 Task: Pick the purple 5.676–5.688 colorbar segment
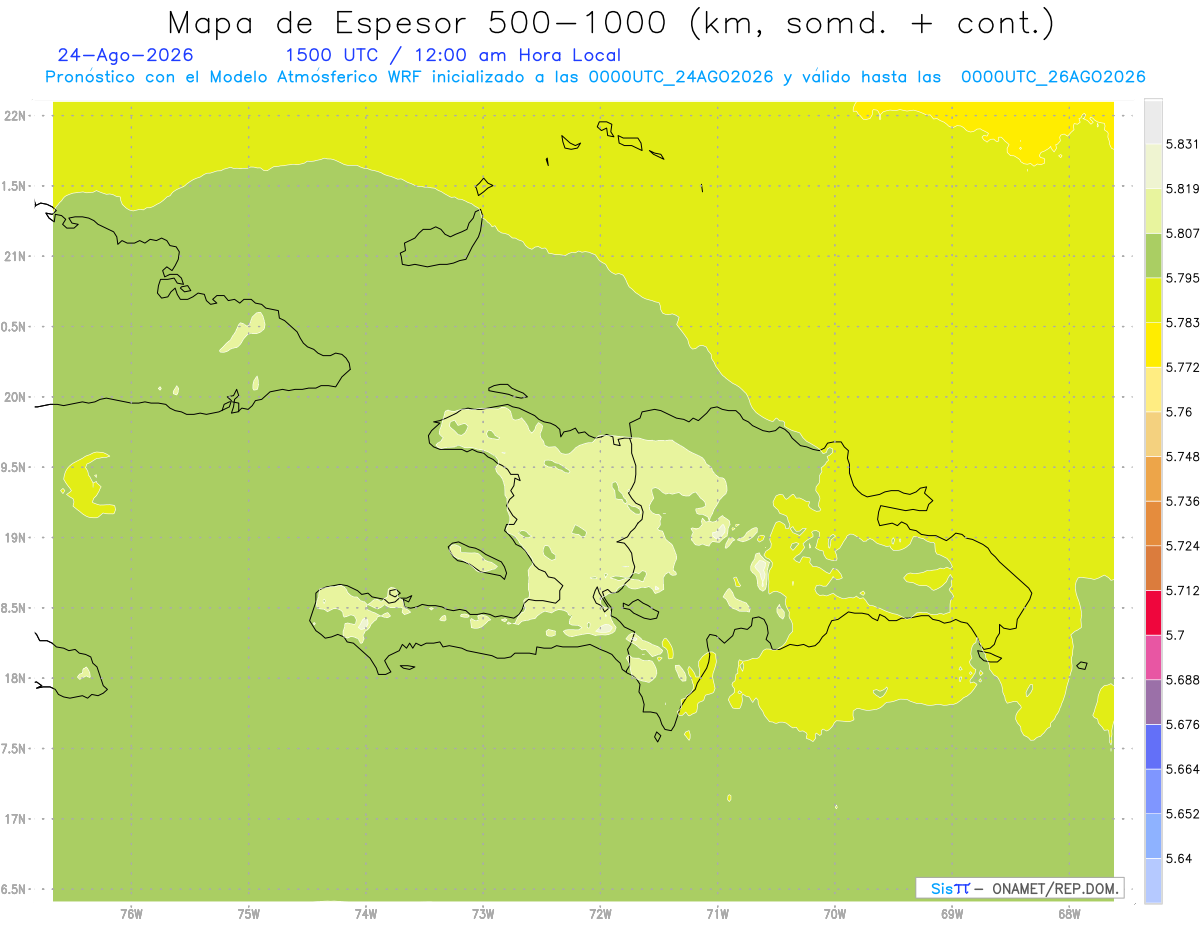(1153, 702)
